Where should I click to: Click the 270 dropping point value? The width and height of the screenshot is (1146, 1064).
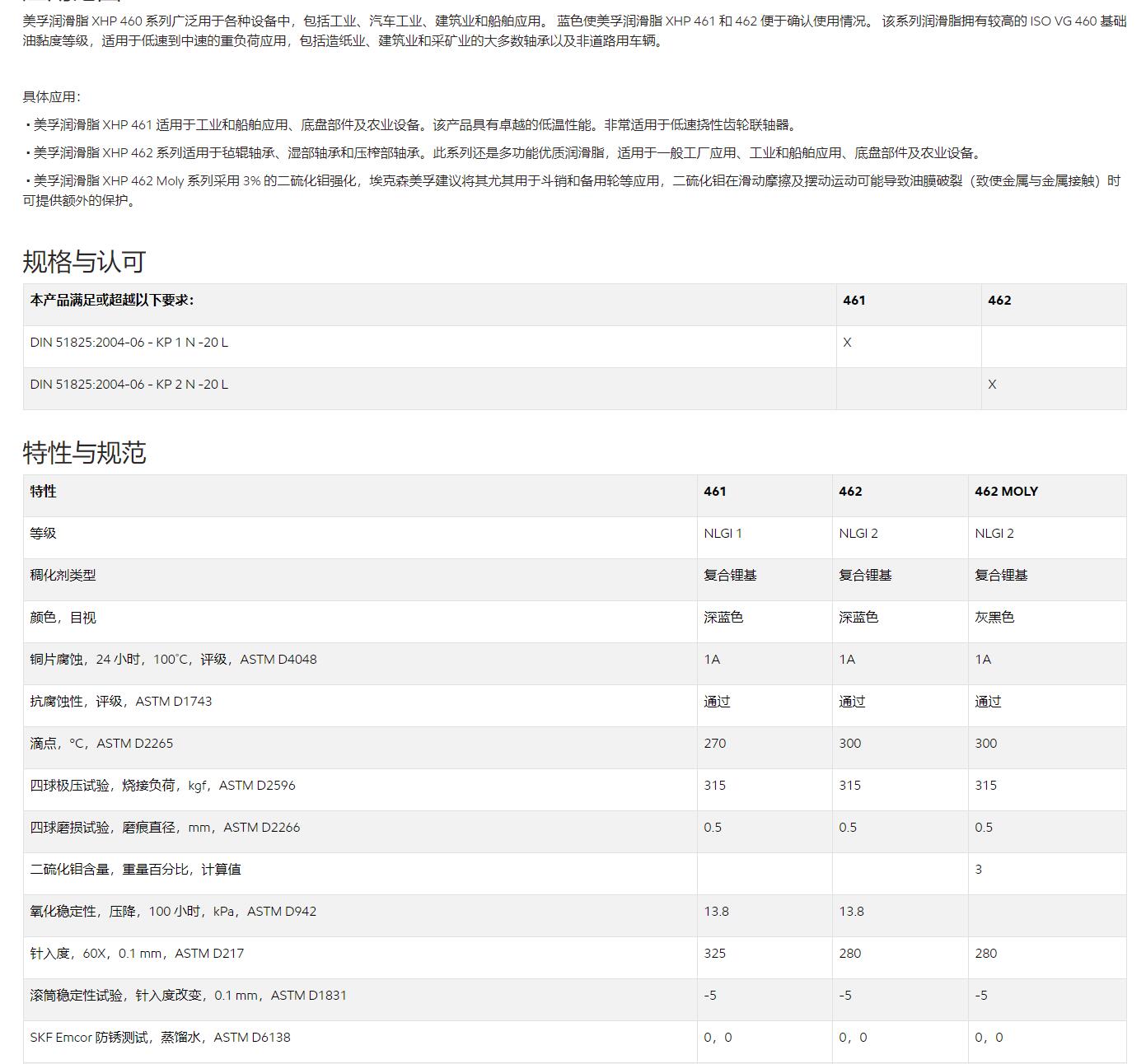715,744
